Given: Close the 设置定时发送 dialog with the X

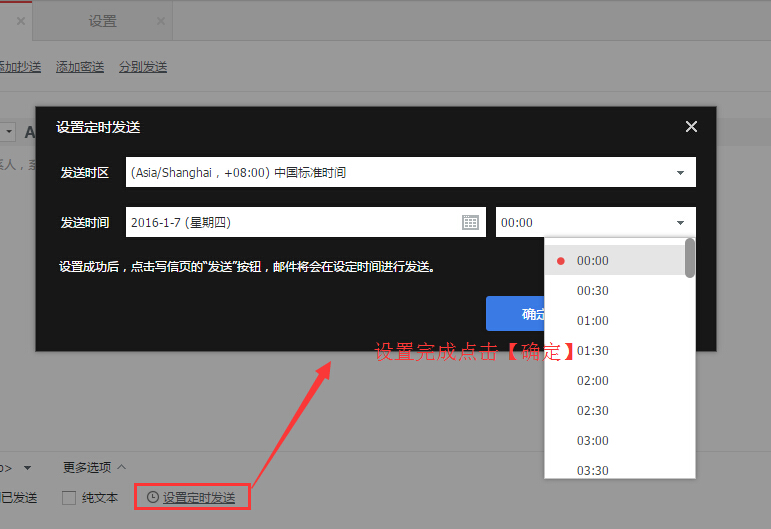Looking at the screenshot, I should point(691,127).
